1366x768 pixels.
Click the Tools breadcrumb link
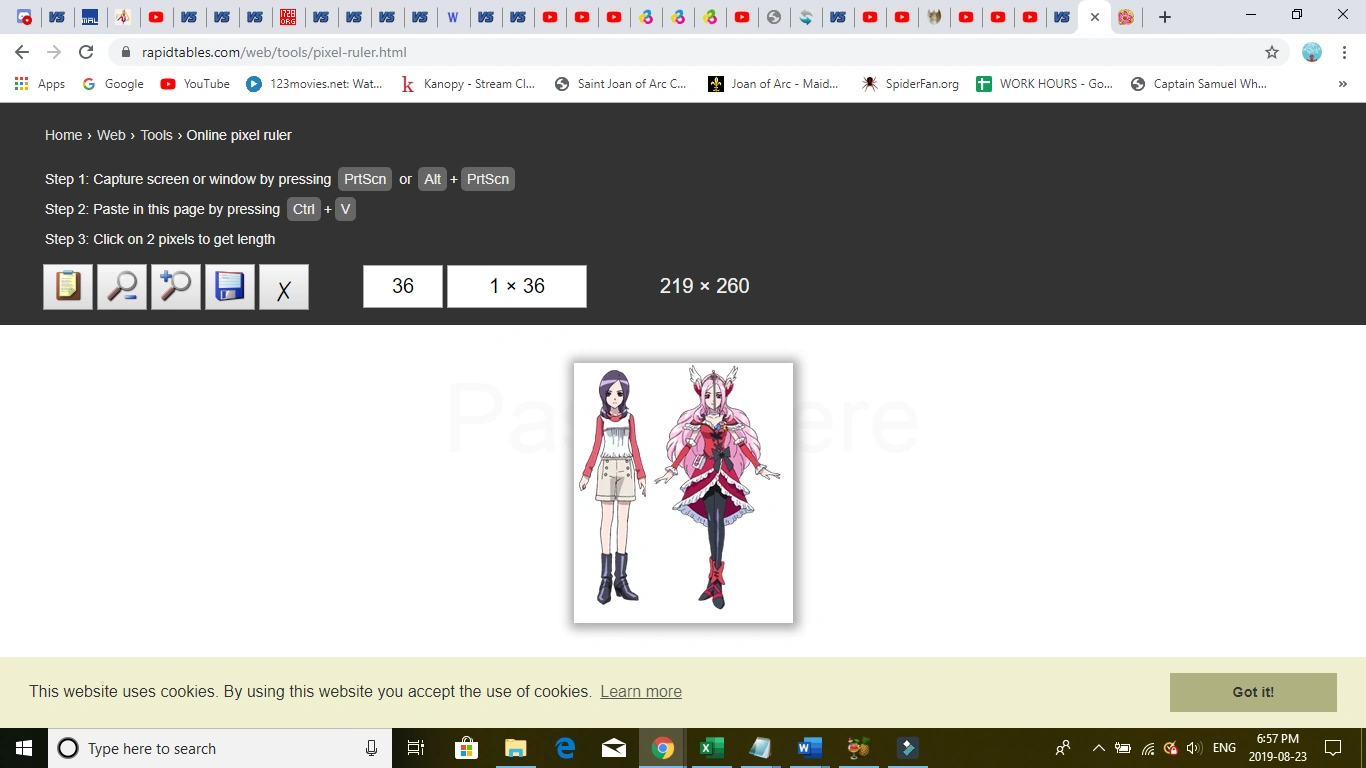pyautogui.click(x=156, y=135)
